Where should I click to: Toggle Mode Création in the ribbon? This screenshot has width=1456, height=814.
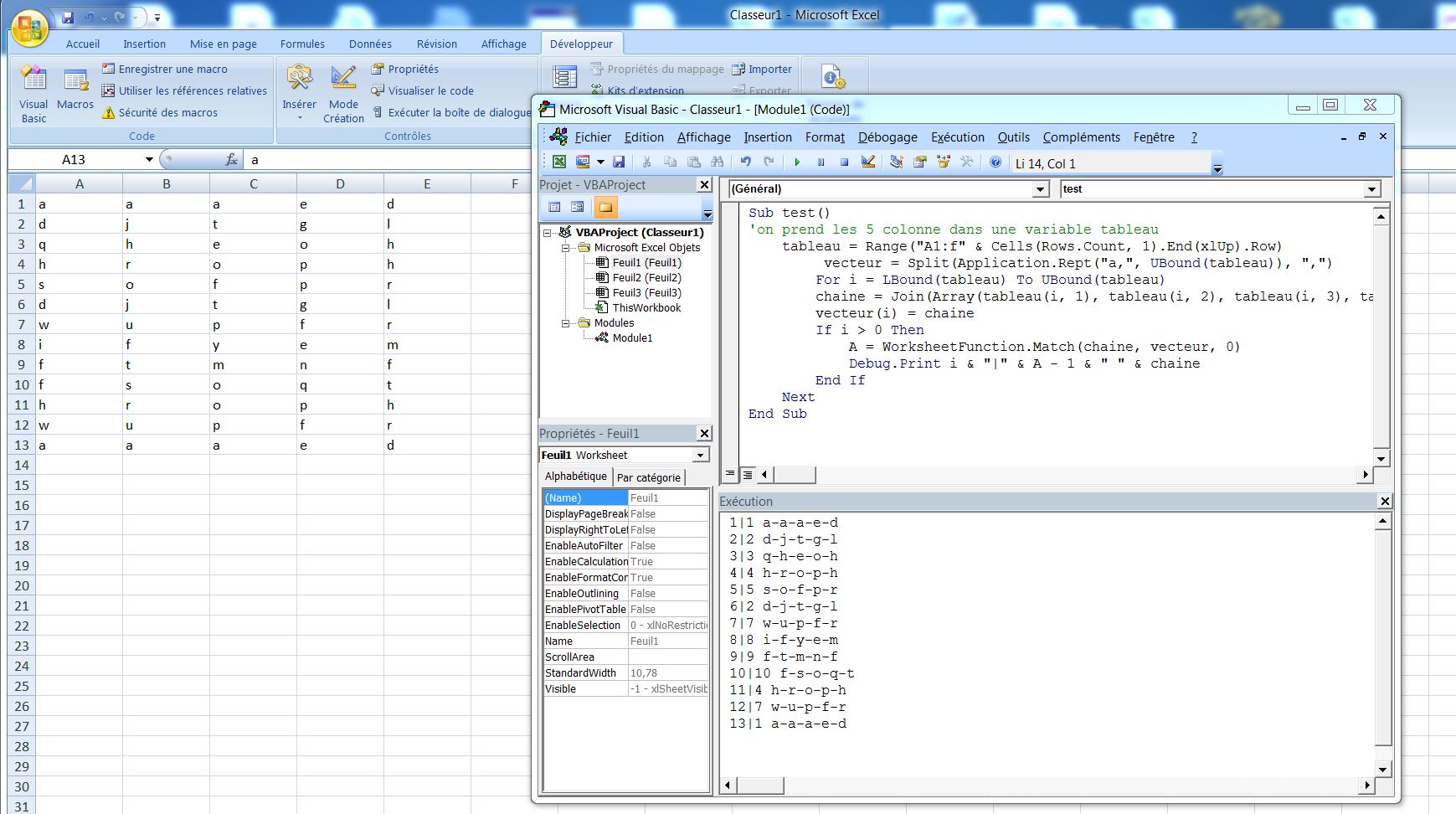[x=343, y=94]
